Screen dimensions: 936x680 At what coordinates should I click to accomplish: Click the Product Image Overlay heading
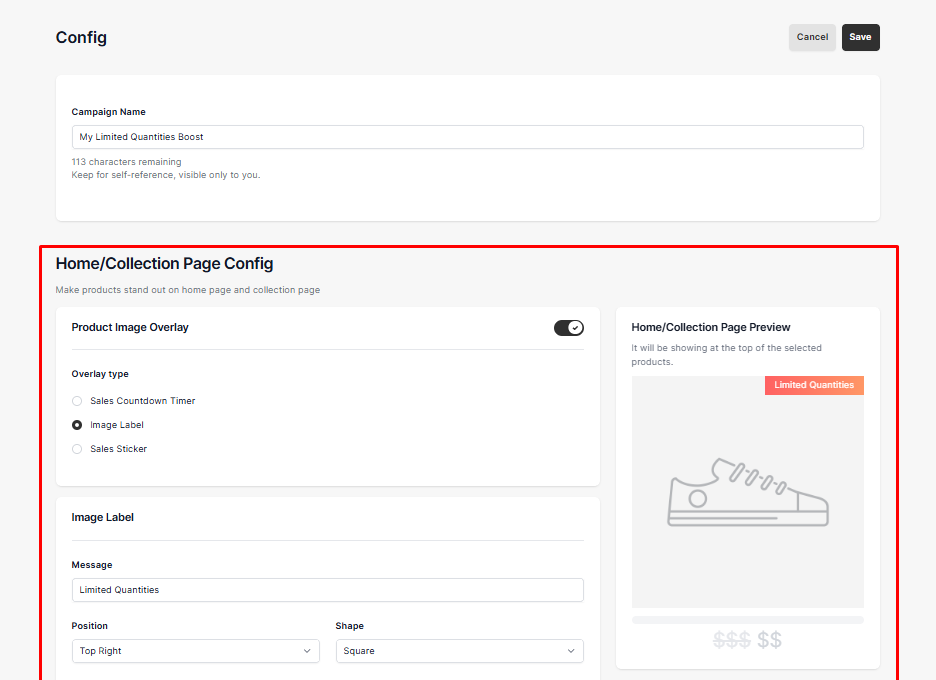[x=130, y=327]
